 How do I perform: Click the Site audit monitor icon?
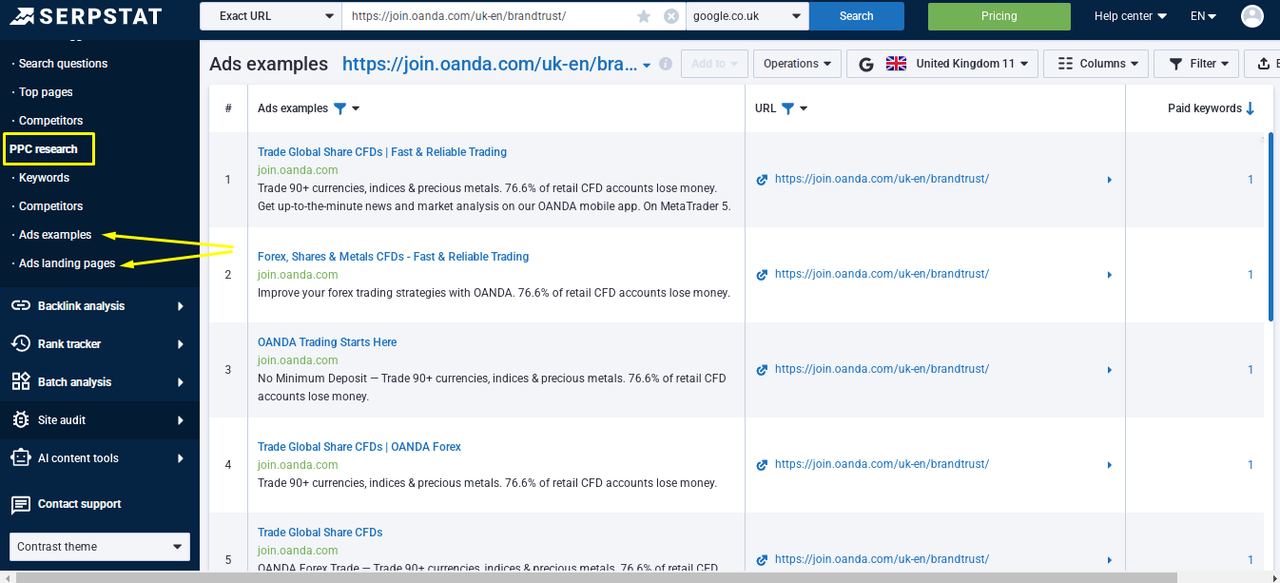(x=21, y=420)
